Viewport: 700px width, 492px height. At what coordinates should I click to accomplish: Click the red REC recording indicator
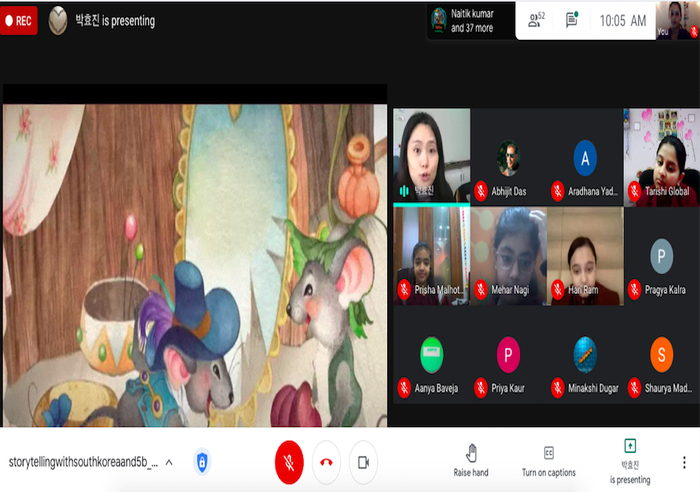(19, 21)
